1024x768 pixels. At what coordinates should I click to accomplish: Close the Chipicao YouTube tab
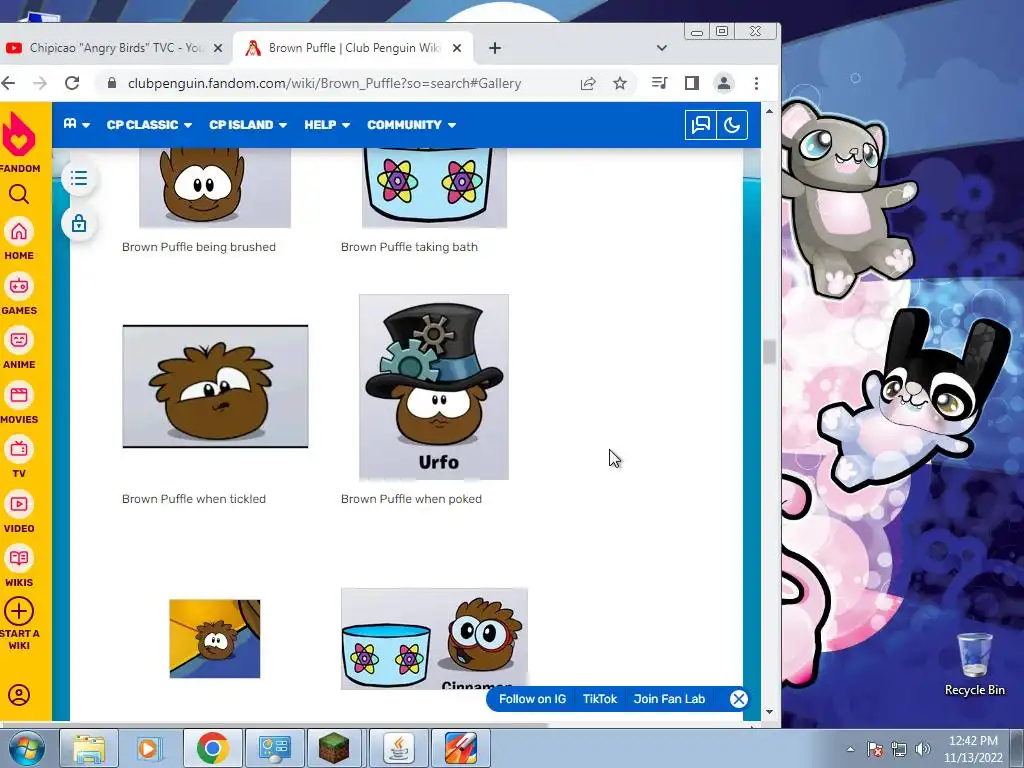pos(218,48)
